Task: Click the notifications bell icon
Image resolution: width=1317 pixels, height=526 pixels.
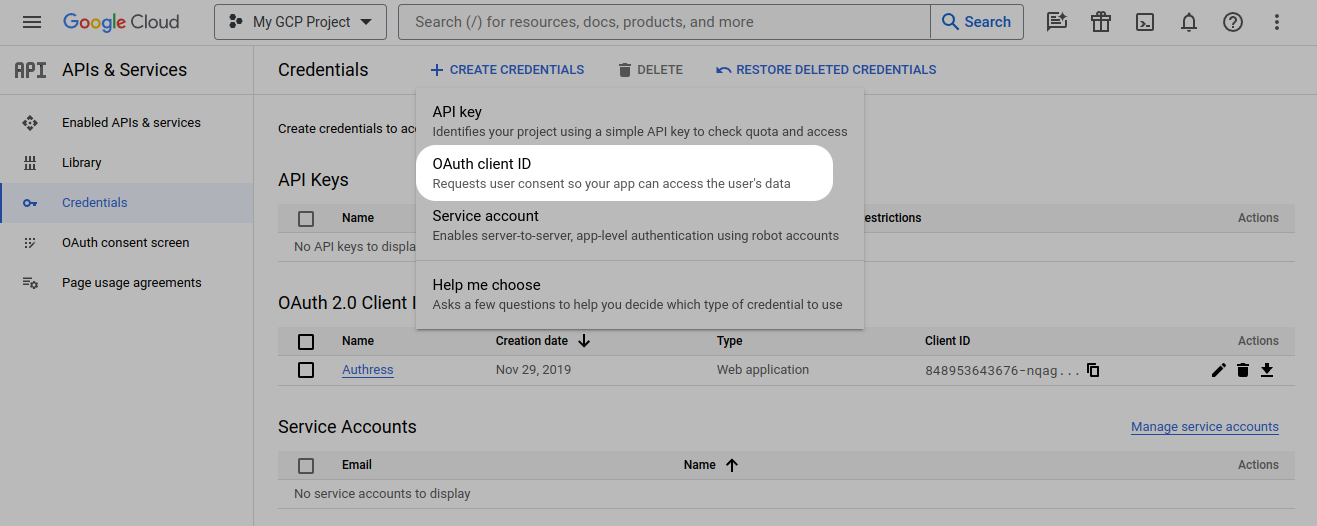Action: [1189, 22]
